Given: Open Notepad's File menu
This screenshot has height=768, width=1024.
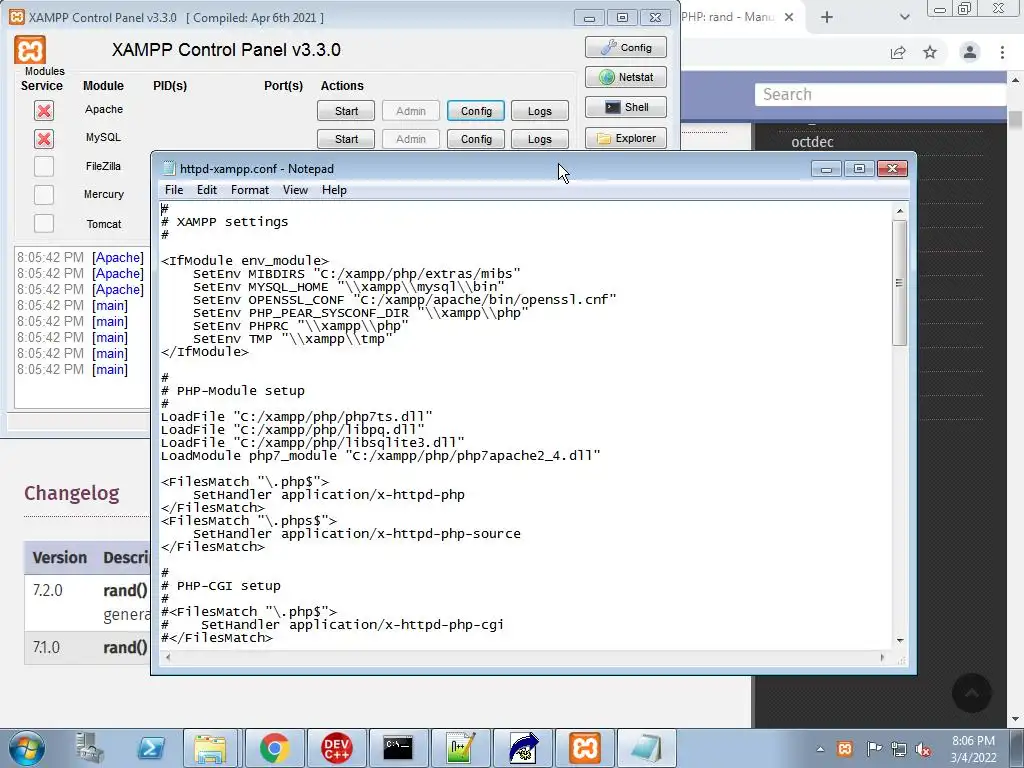Looking at the screenshot, I should (174, 190).
